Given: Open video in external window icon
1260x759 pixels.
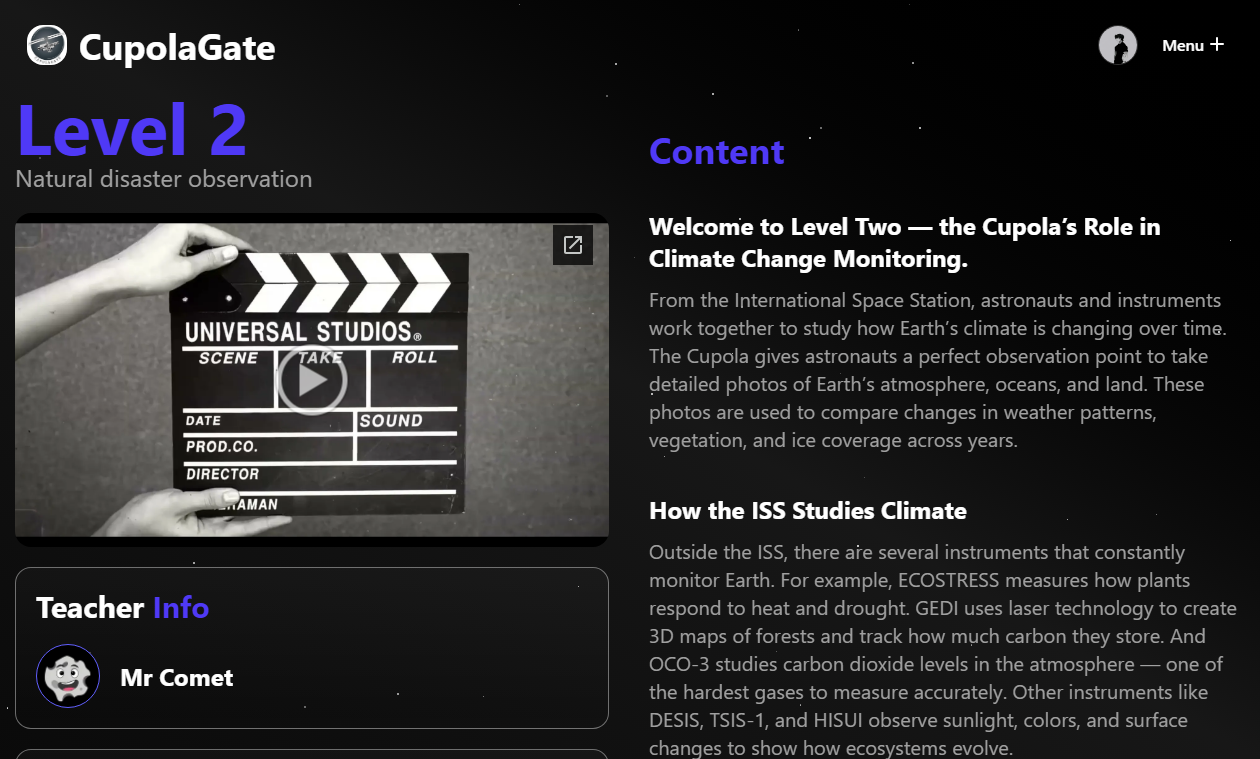Looking at the screenshot, I should [573, 245].
